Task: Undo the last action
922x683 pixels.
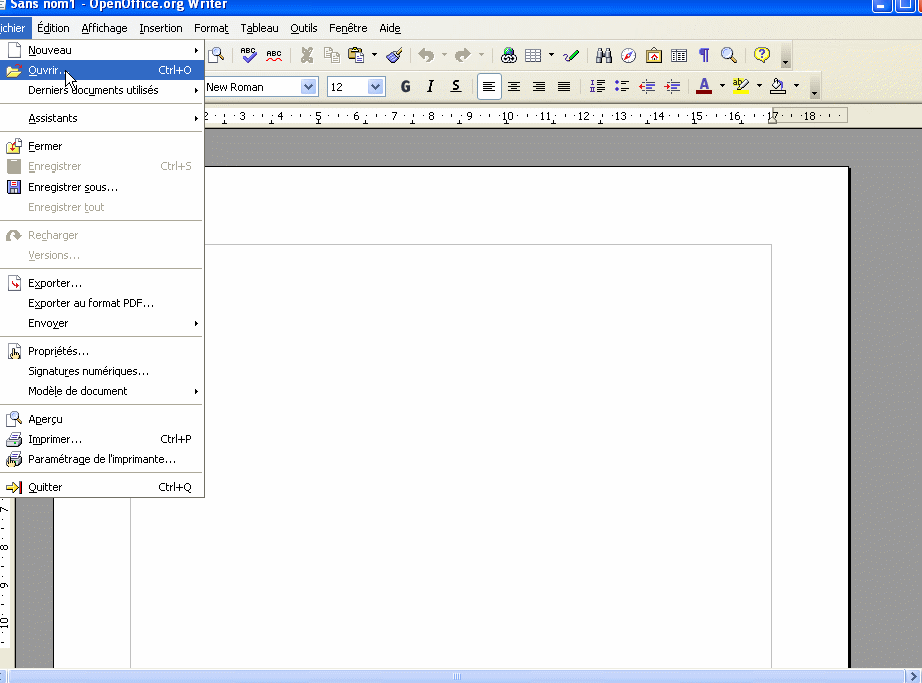Action: pyautogui.click(x=426, y=55)
